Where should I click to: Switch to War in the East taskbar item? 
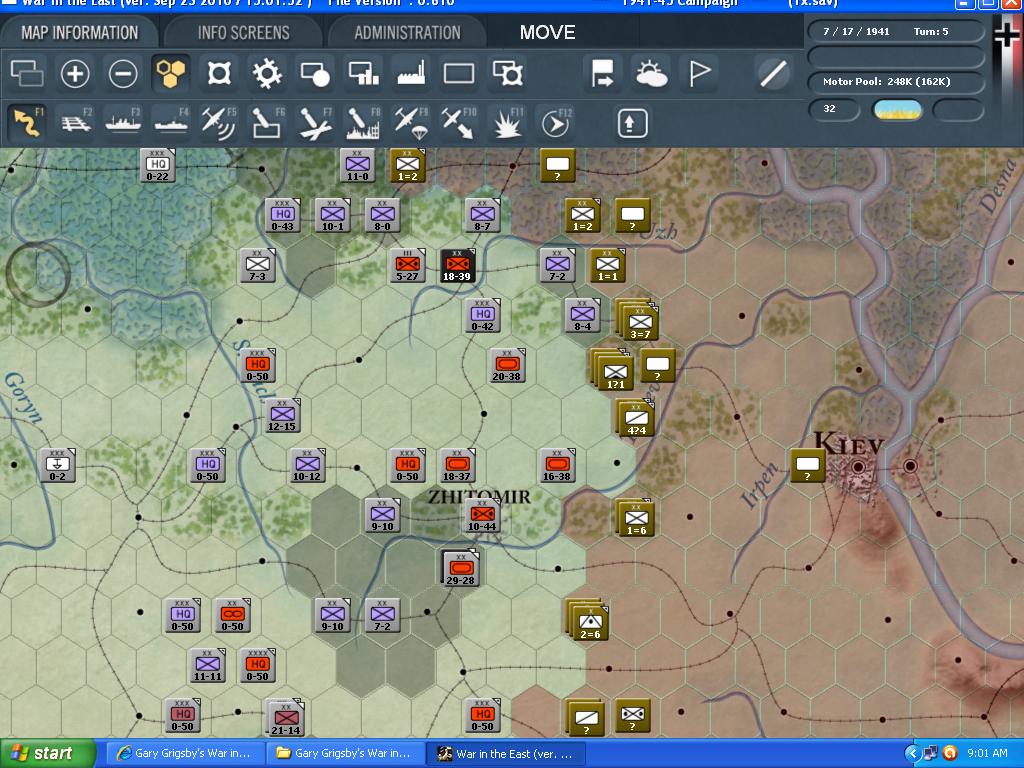(505, 753)
